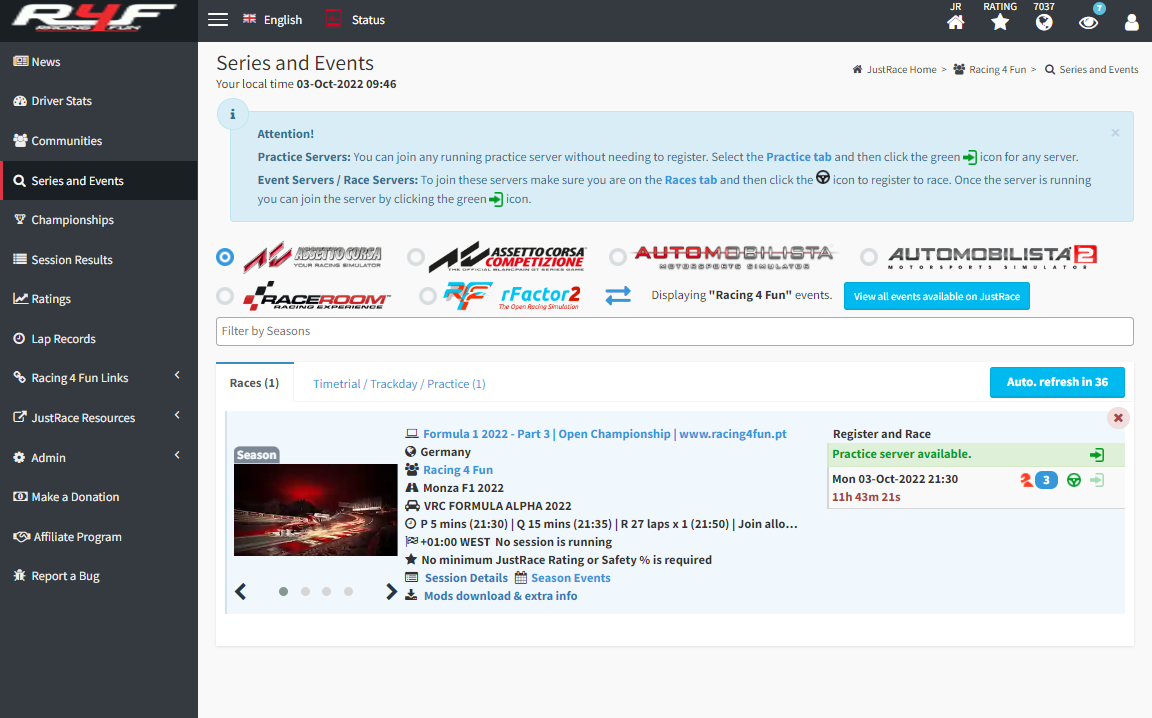Select the fourth carousel dot indicator
The height and width of the screenshot is (718, 1152).
348,592
